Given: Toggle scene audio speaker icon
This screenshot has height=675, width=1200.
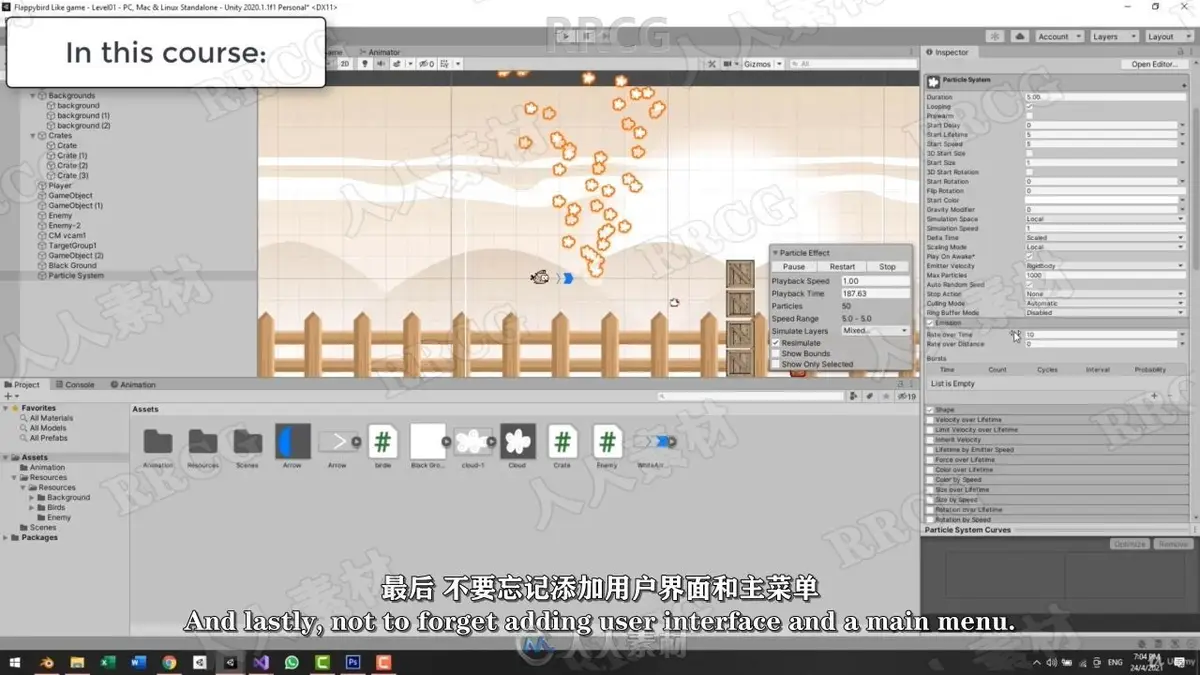Looking at the screenshot, I should tap(380, 64).
